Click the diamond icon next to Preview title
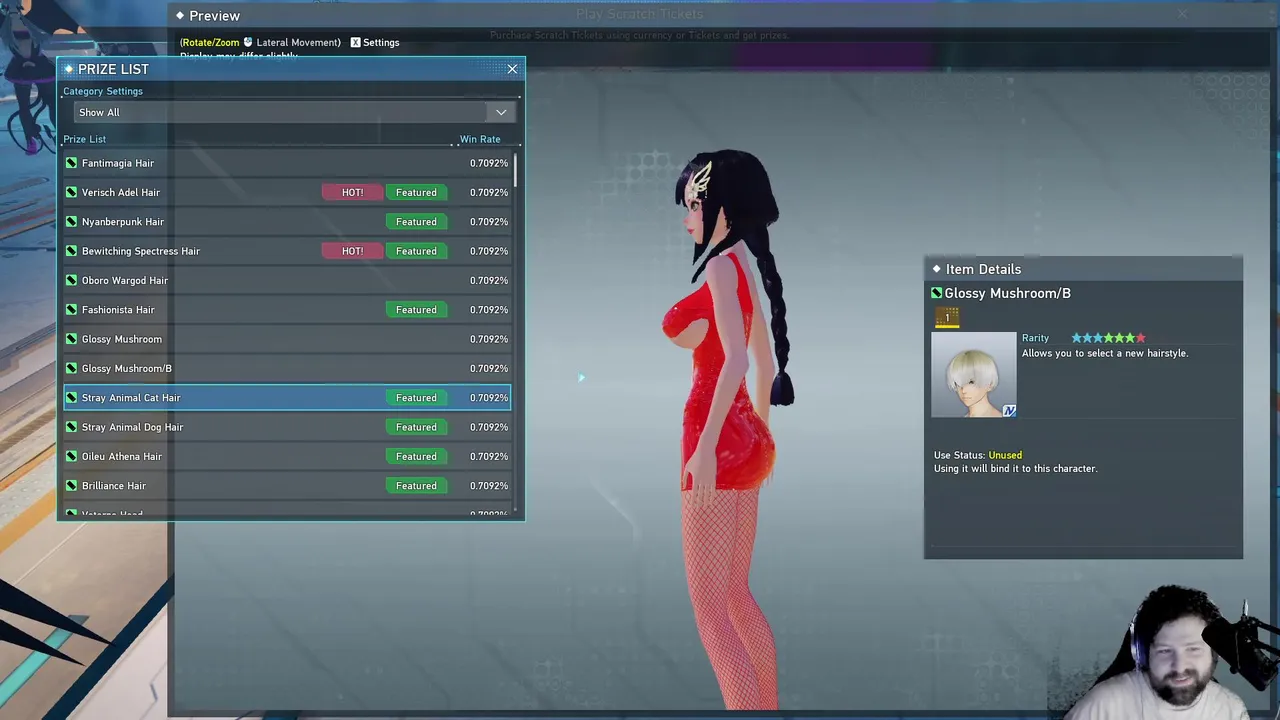This screenshot has height=720, width=1280. 180,16
